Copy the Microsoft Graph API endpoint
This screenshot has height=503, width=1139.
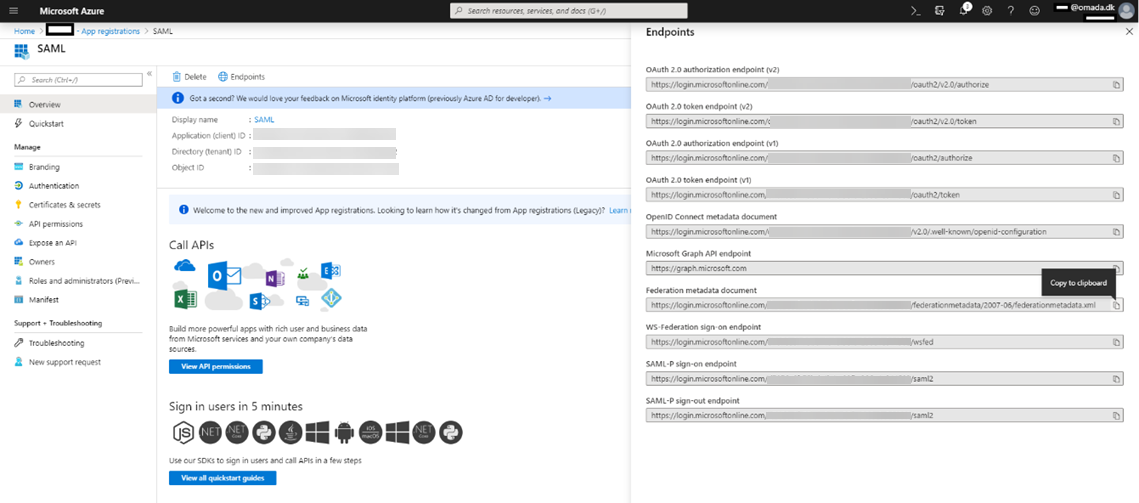click(1116, 268)
